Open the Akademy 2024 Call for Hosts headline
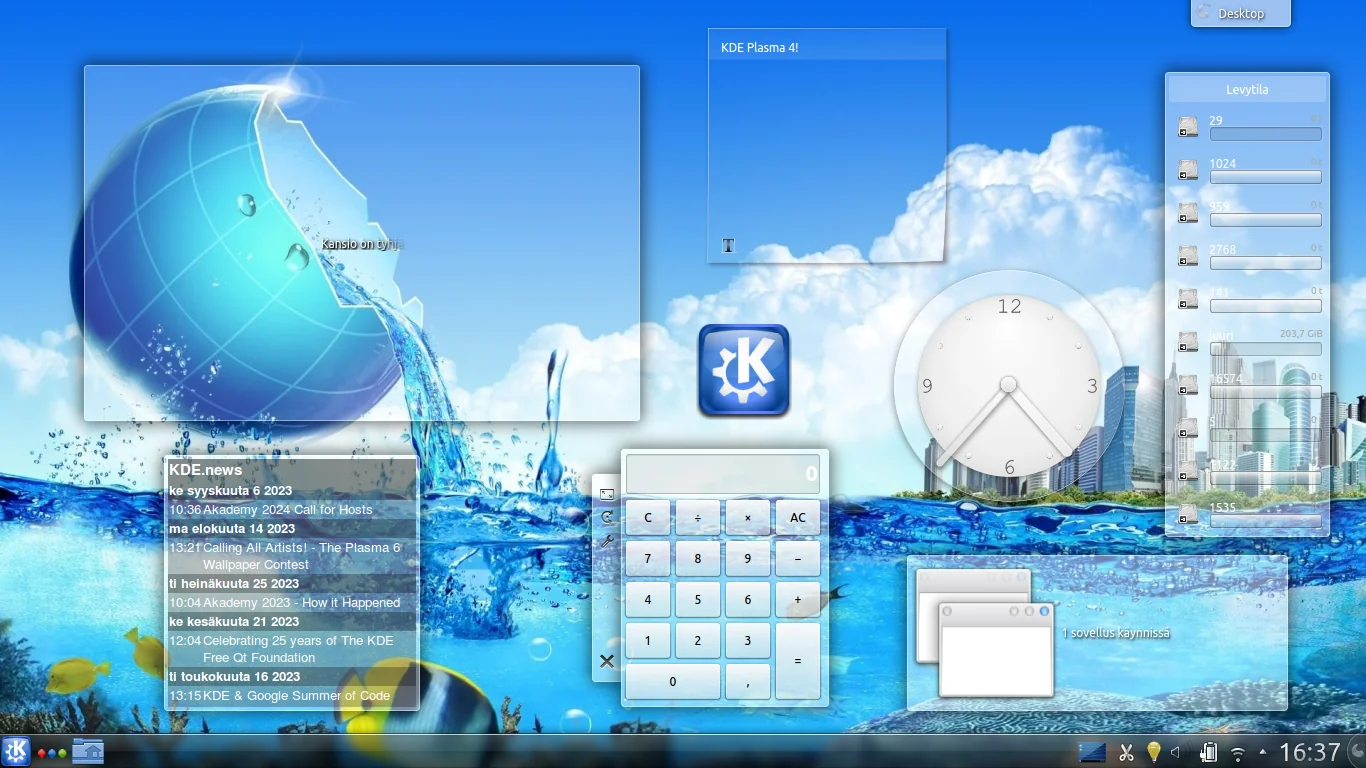The height and width of the screenshot is (768, 1366). click(x=288, y=510)
